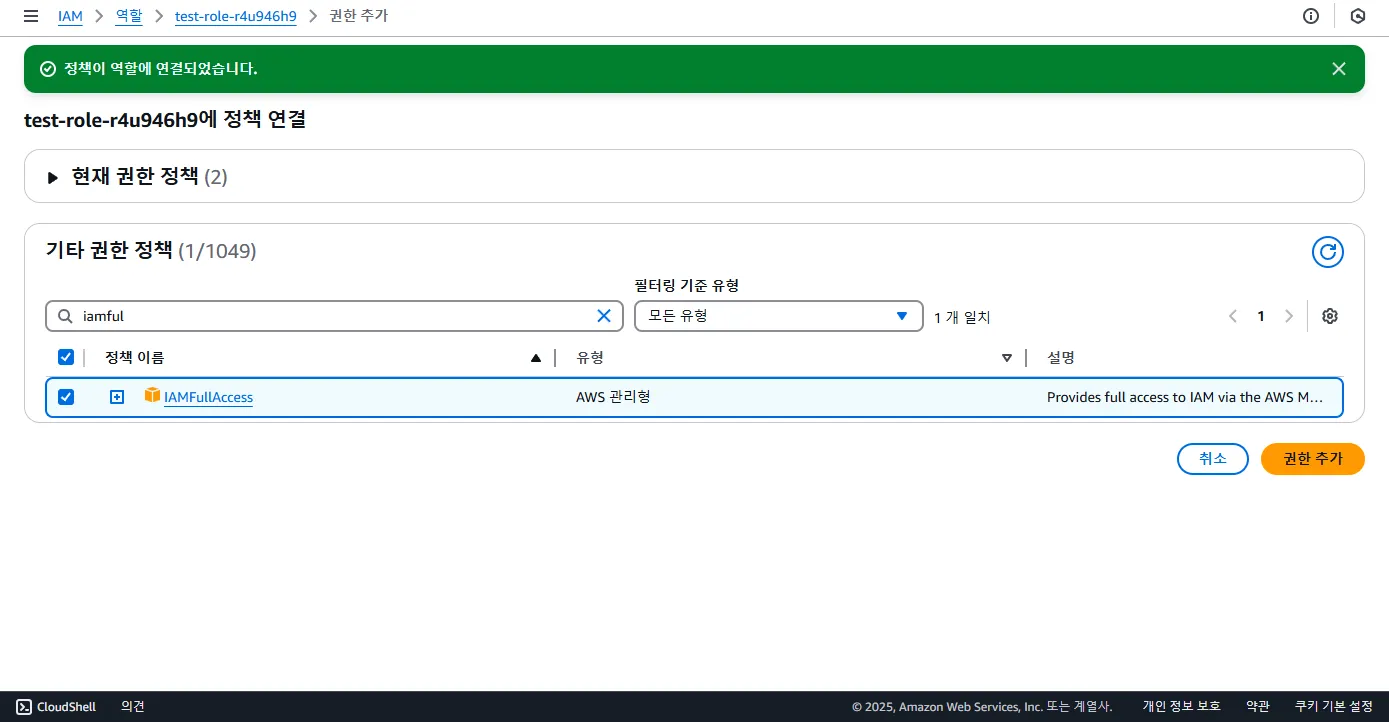The height and width of the screenshot is (722, 1389).
Task: Go to next page of policies
Action: point(1289,316)
